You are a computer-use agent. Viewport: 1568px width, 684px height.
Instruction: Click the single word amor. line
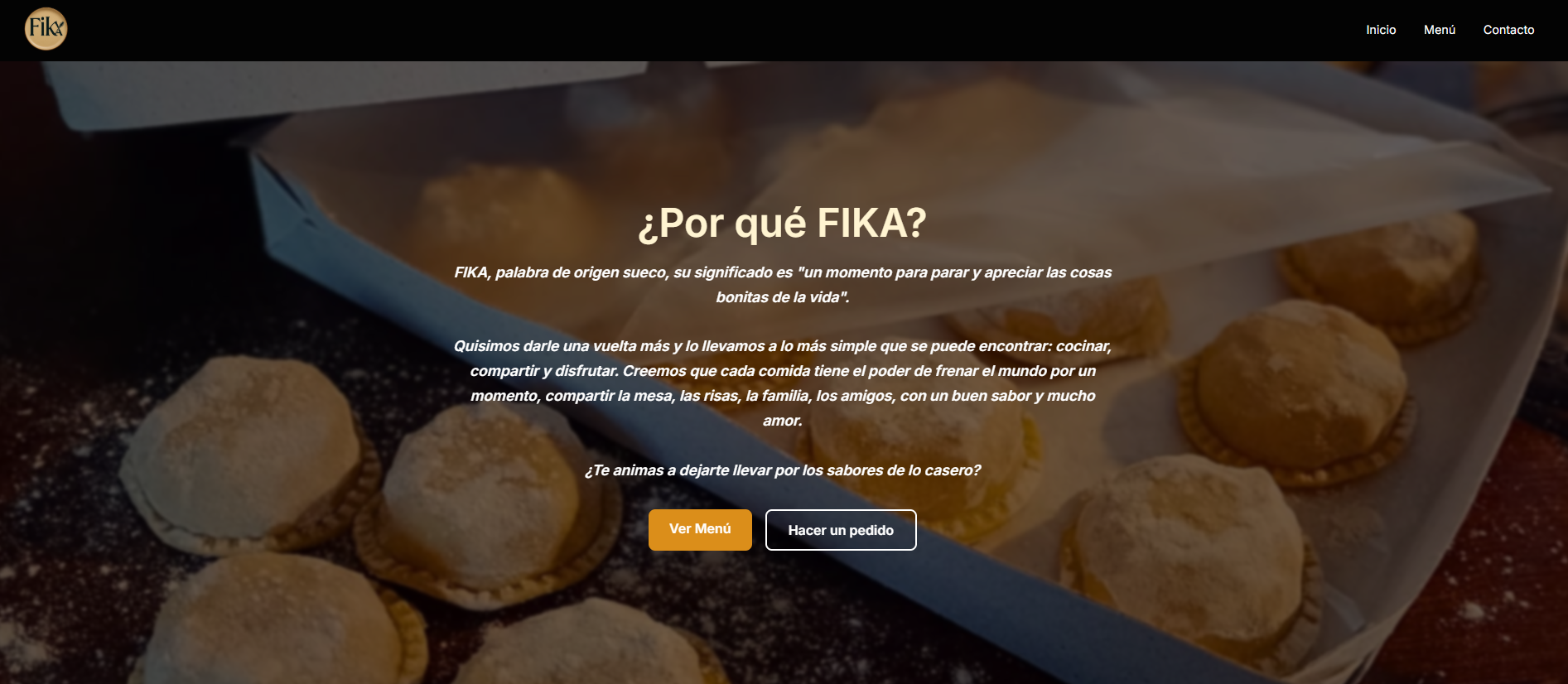tap(783, 421)
